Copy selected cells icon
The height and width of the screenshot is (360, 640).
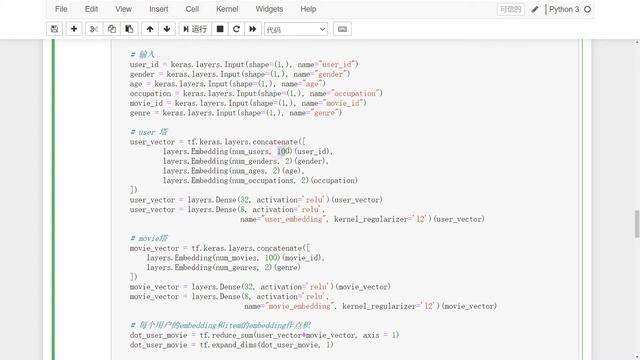[111, 29]
